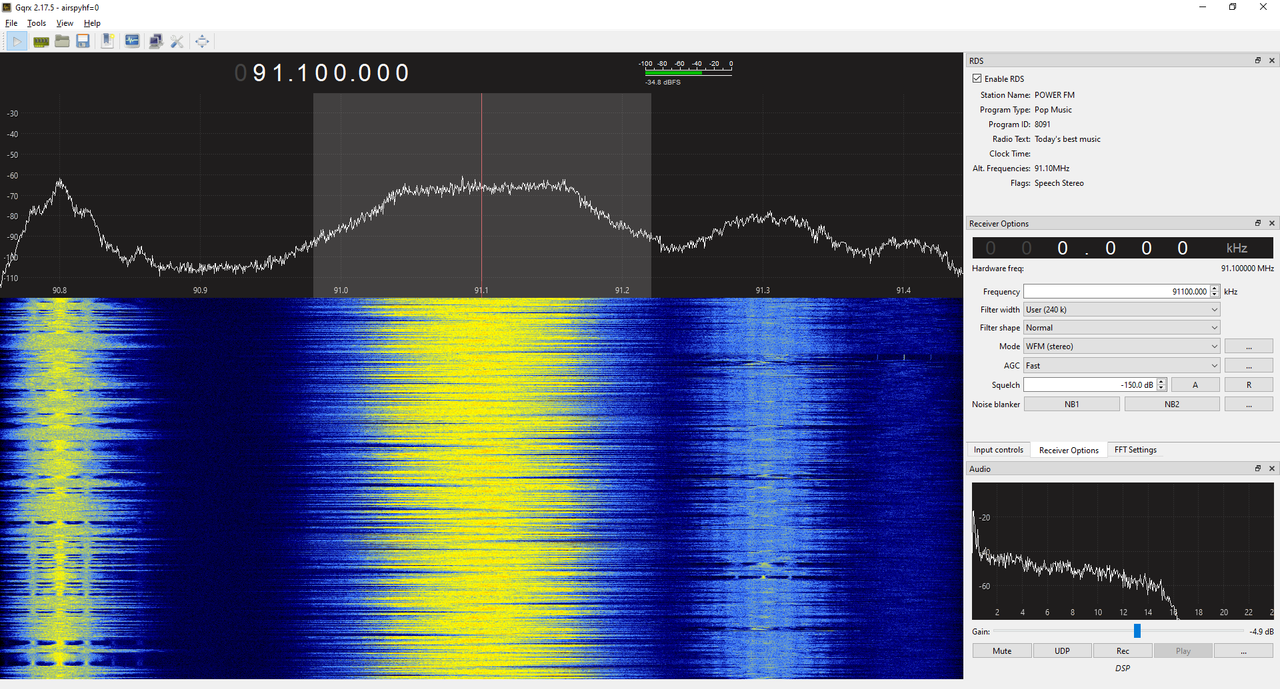Adjust the audio Gain slider handle
Screen dimensions: 1280x689
point(1137,631)
